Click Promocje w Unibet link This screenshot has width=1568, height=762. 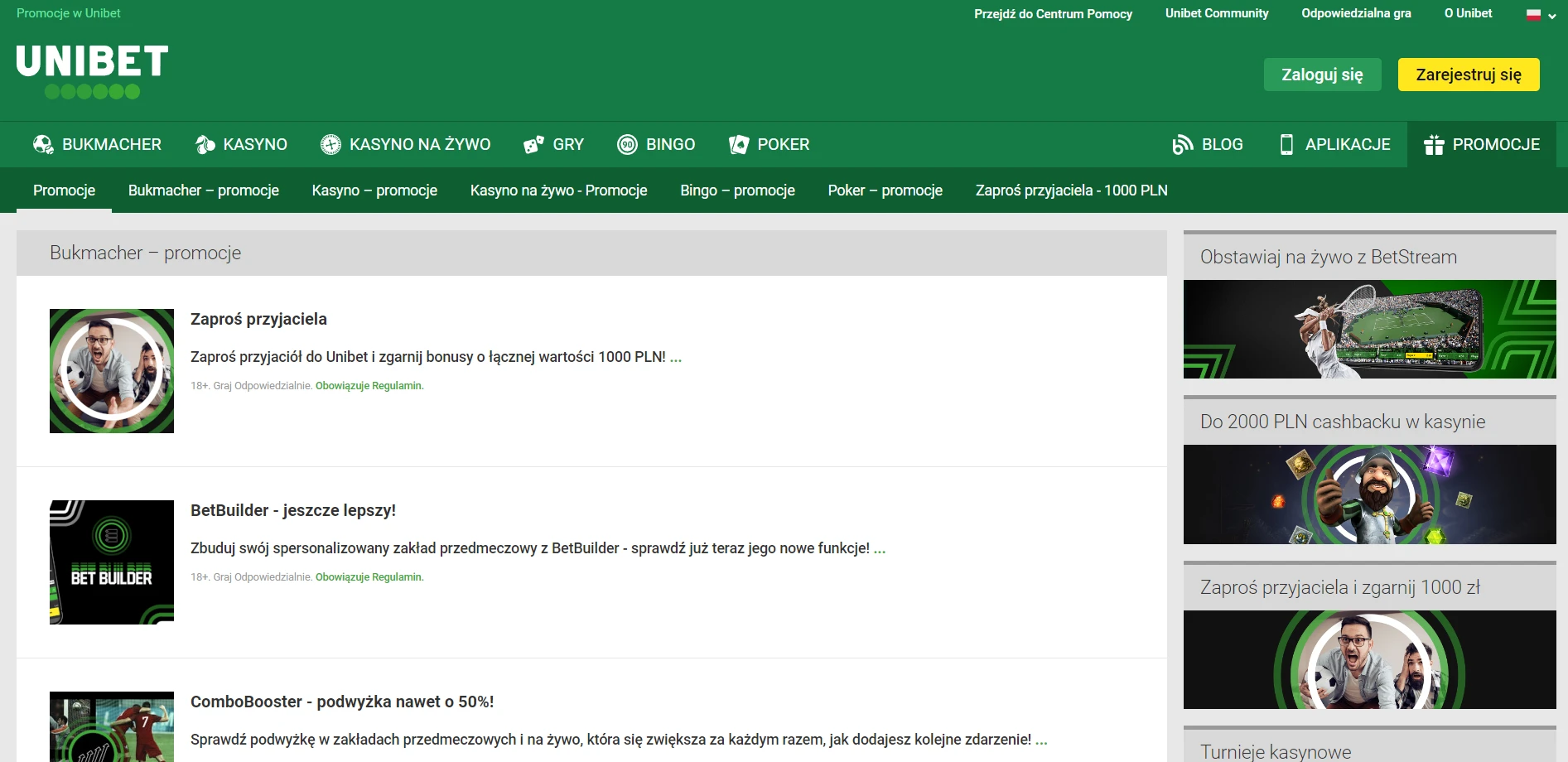(x=69, y=13)
